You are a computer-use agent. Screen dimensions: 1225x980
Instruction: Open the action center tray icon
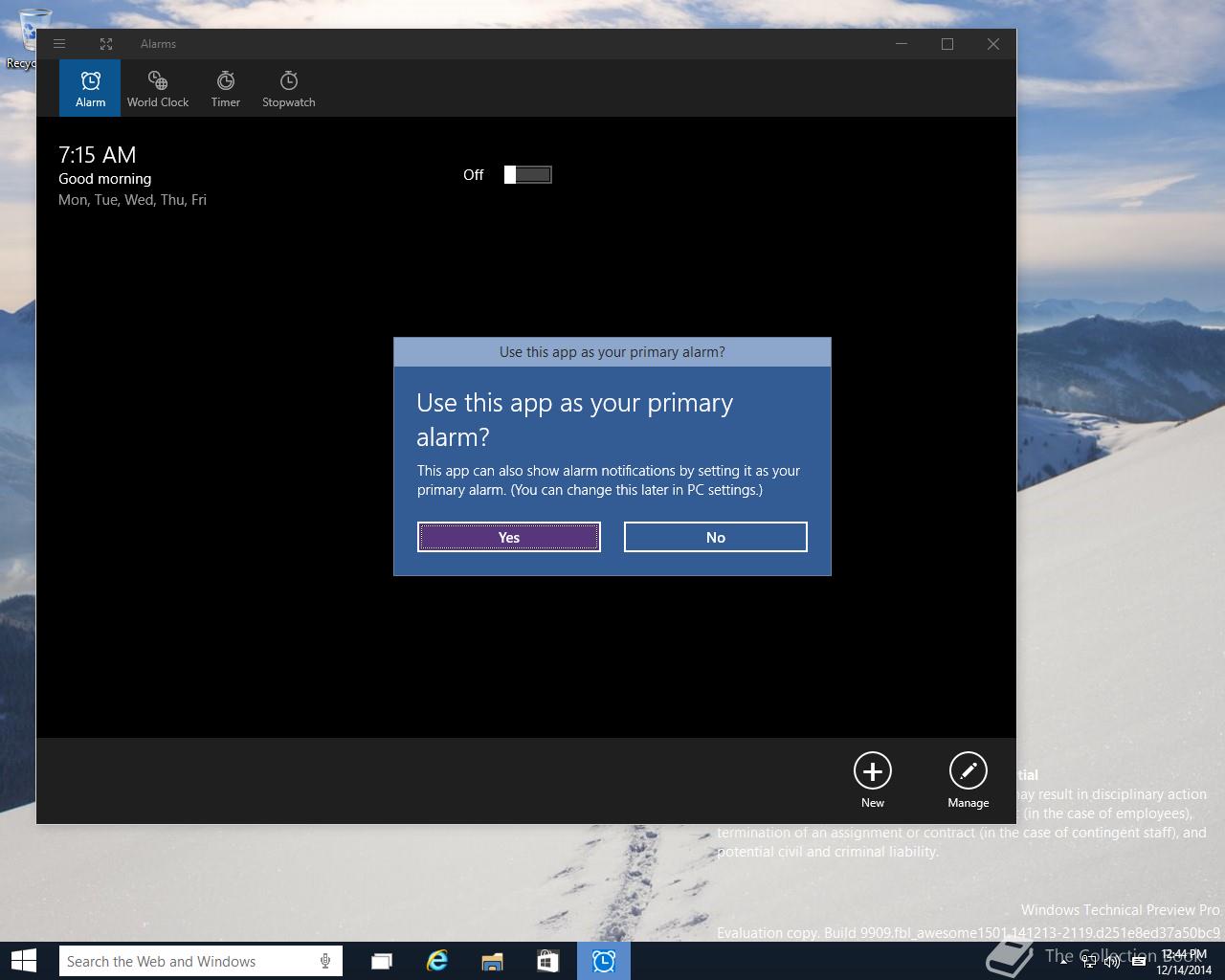[1139, 962]
